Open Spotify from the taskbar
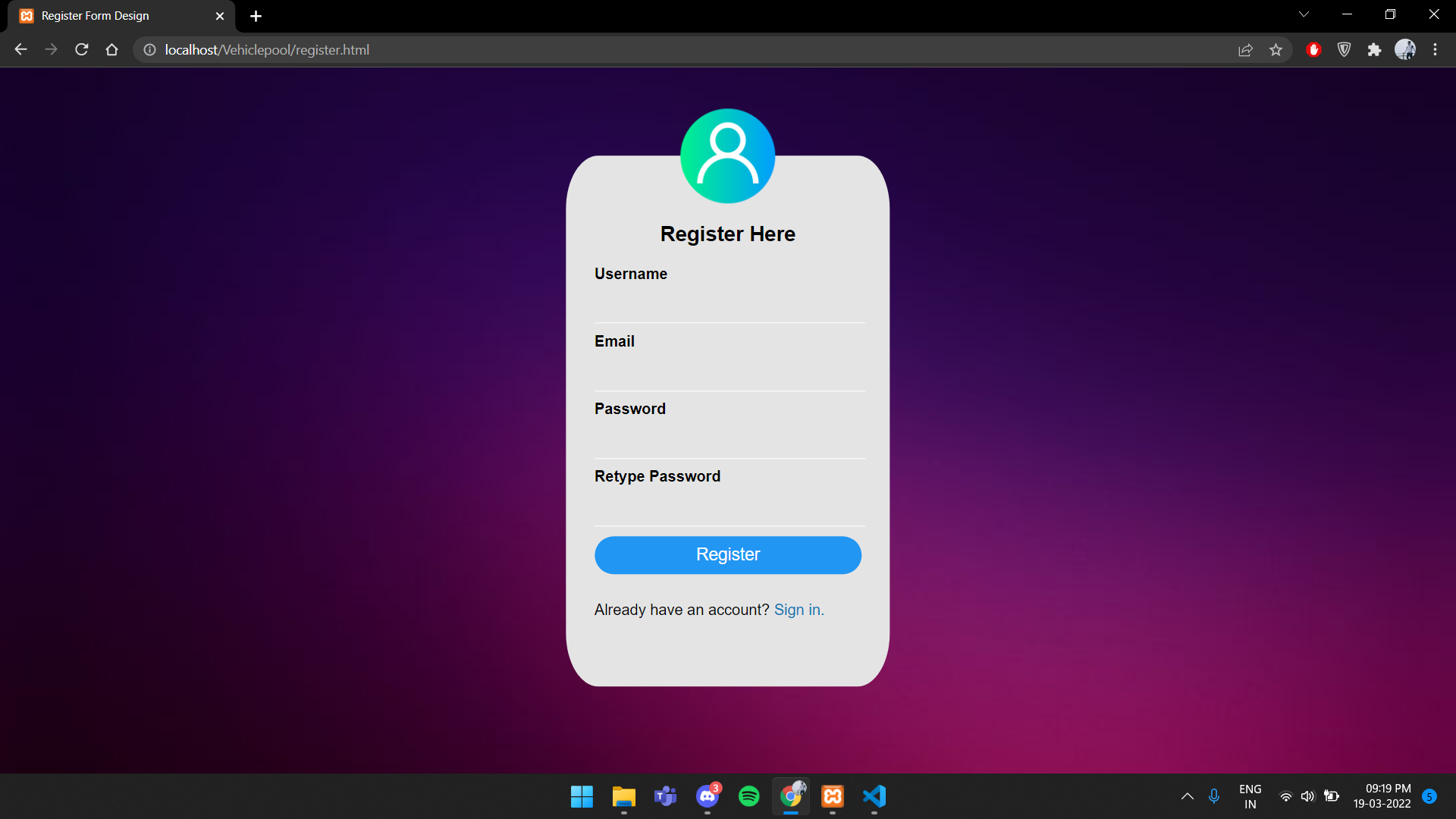The width and height of the screenshot is (1456, 819). (748, 796)
